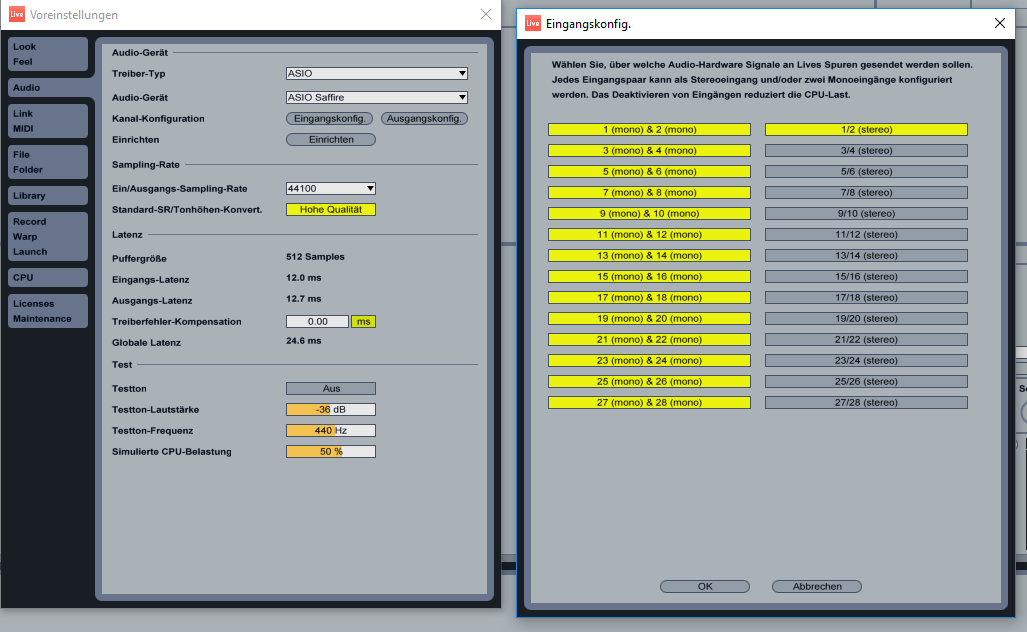Enable the 15/16 (stereo) input
The image size is (1027, 632).
(866, 276)
